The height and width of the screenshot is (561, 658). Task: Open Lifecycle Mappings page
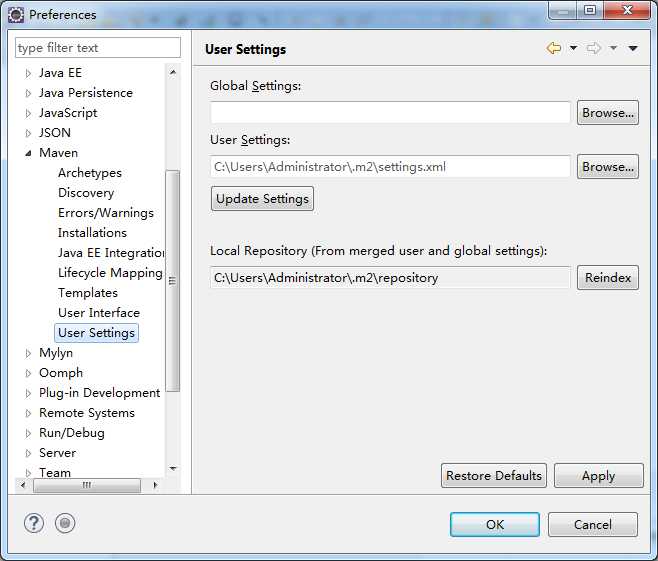click(110, 273)
